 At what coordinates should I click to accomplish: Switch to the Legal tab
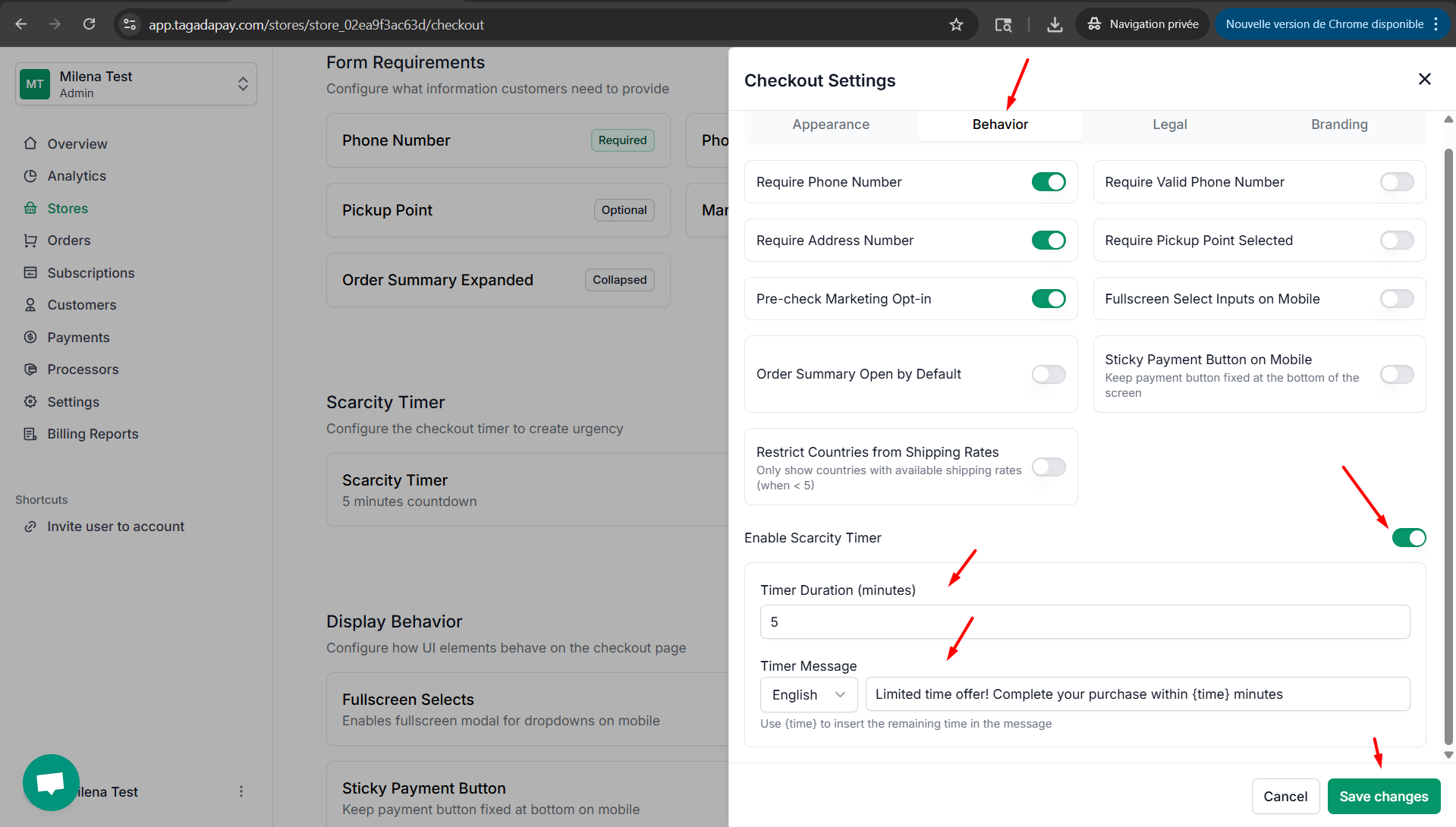(1169, 124)
